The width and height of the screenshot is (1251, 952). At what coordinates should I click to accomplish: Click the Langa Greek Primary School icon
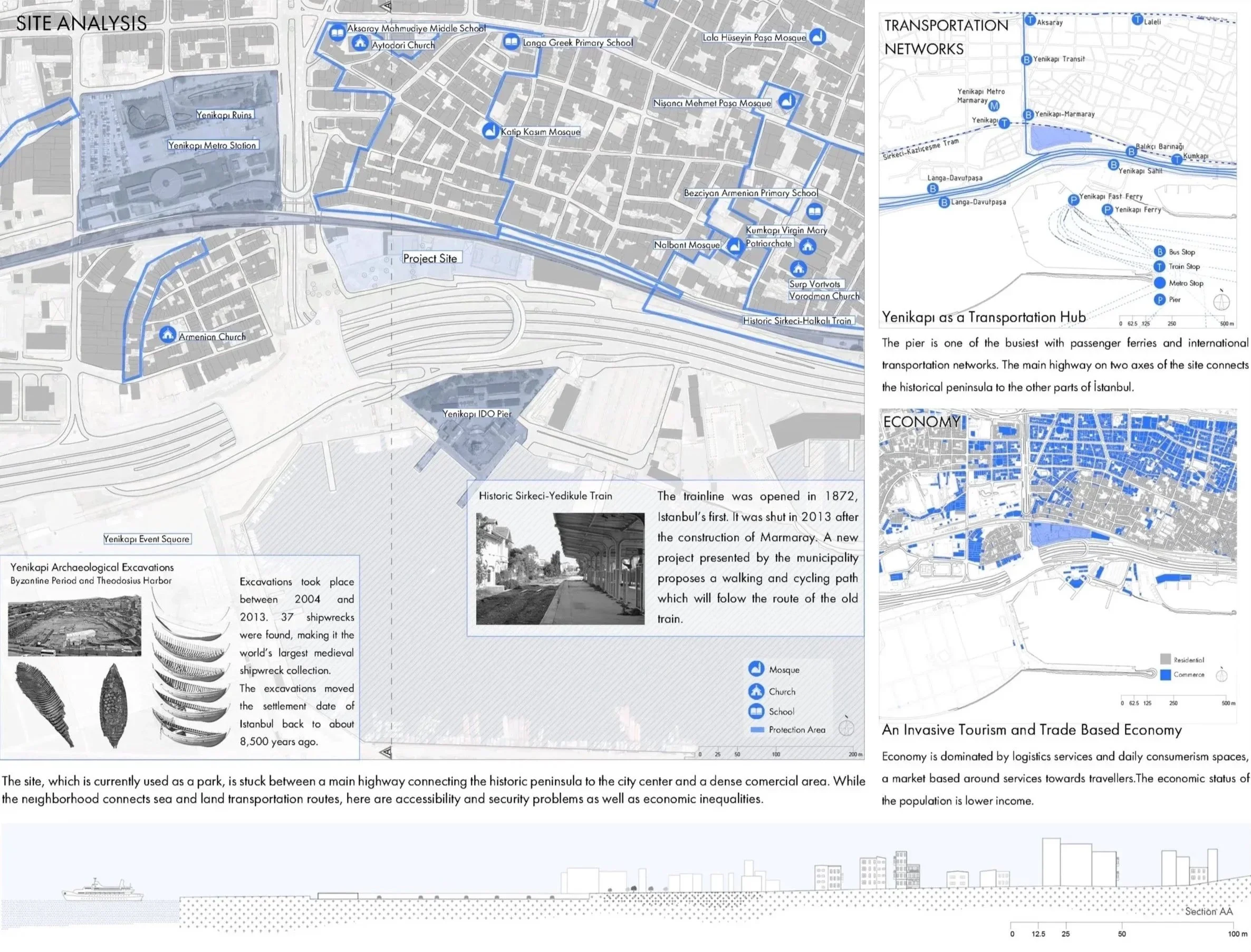click(x=511, y=41)
